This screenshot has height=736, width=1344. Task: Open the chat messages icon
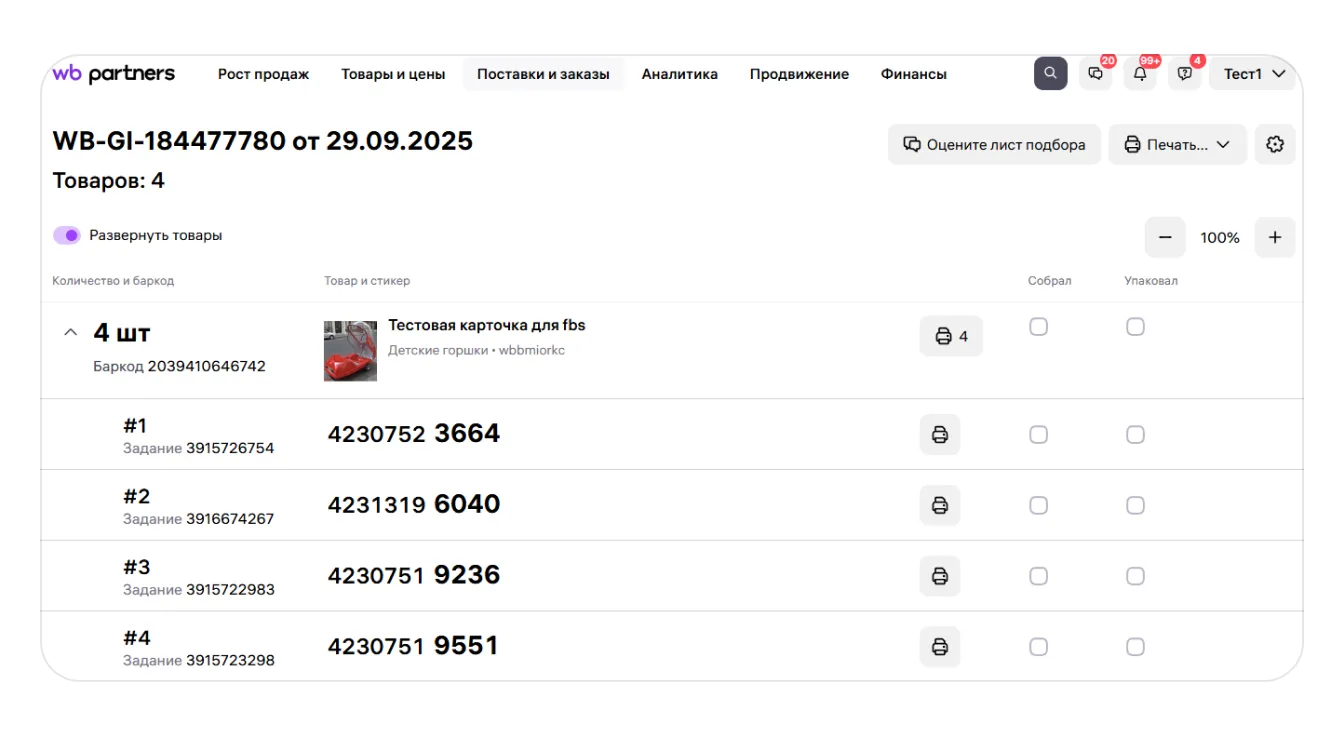pos(1096,74)
